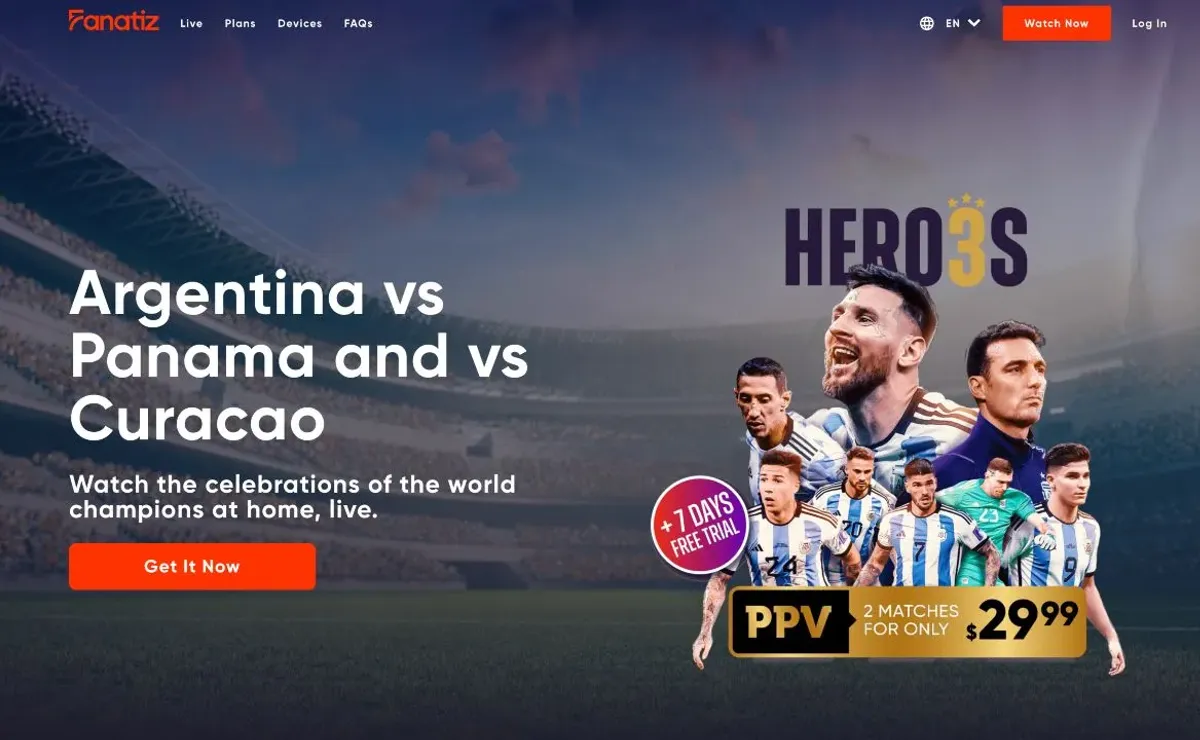Click the Fanatiz logo
The height and width of the screenshot is (740, 1200).
[x=114, y=21]
